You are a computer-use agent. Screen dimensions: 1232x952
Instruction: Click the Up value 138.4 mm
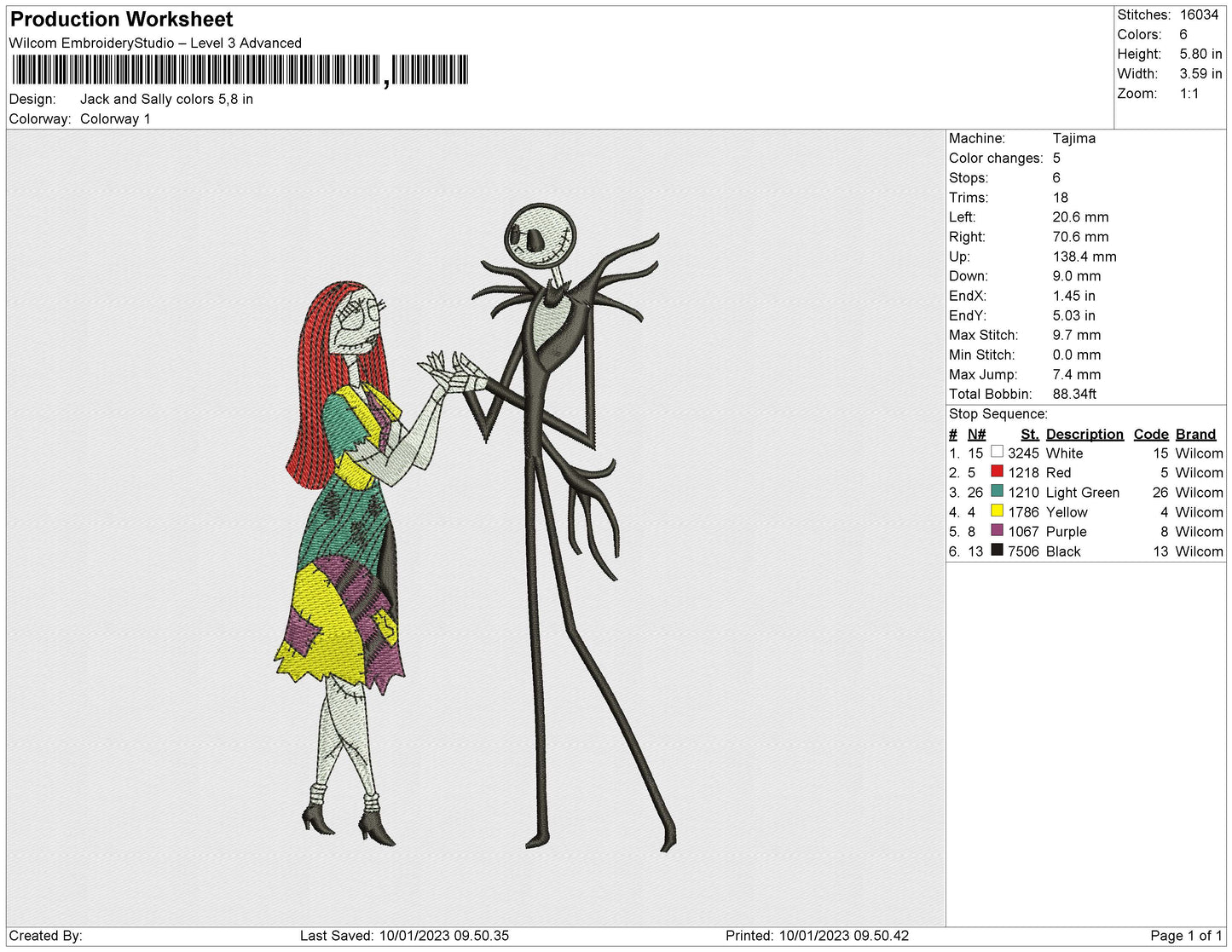(1084, 257)
